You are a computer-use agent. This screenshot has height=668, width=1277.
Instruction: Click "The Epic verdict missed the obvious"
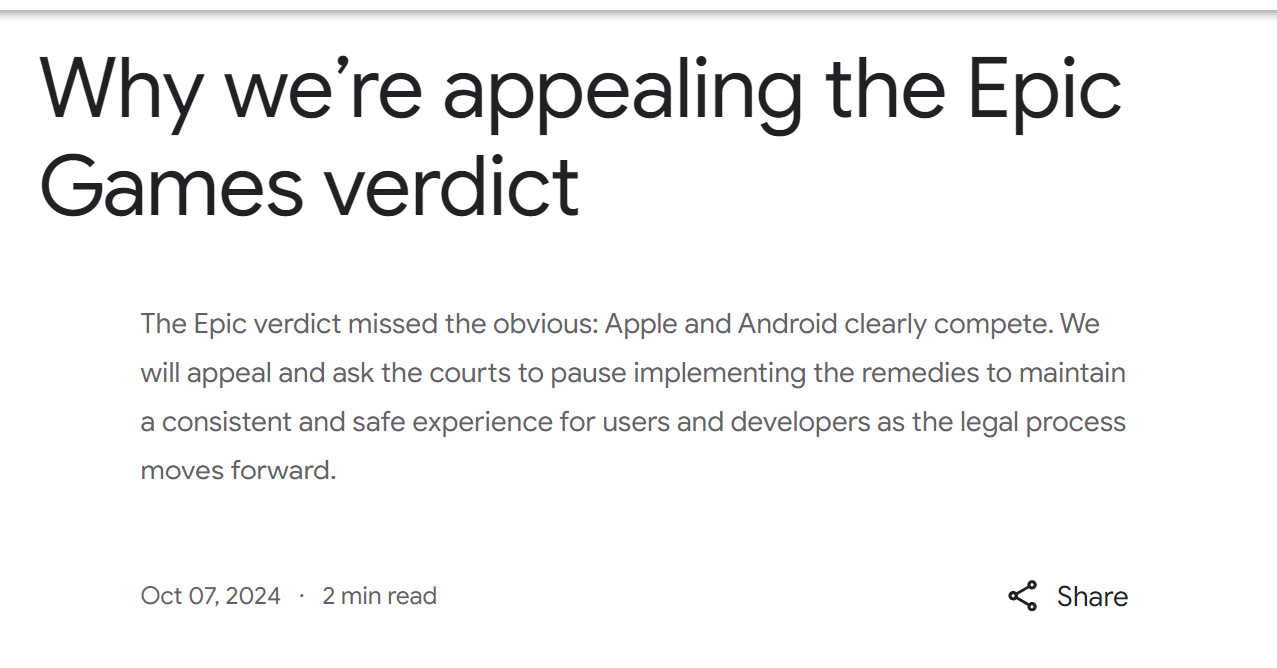pyautogui.click(x=366, y=325)
